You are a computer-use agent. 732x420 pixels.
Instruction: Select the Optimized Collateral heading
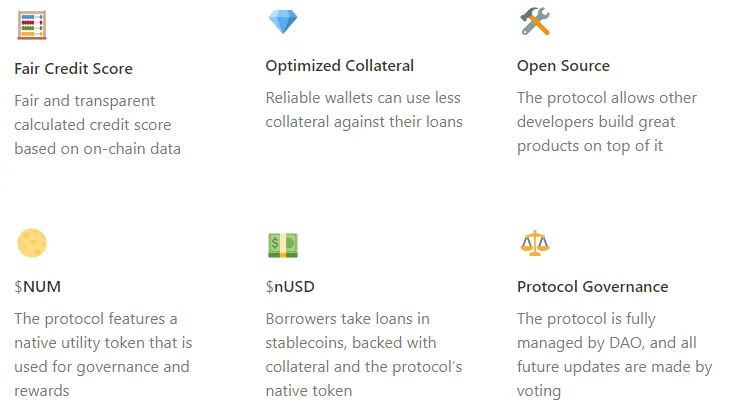[339, 66]
